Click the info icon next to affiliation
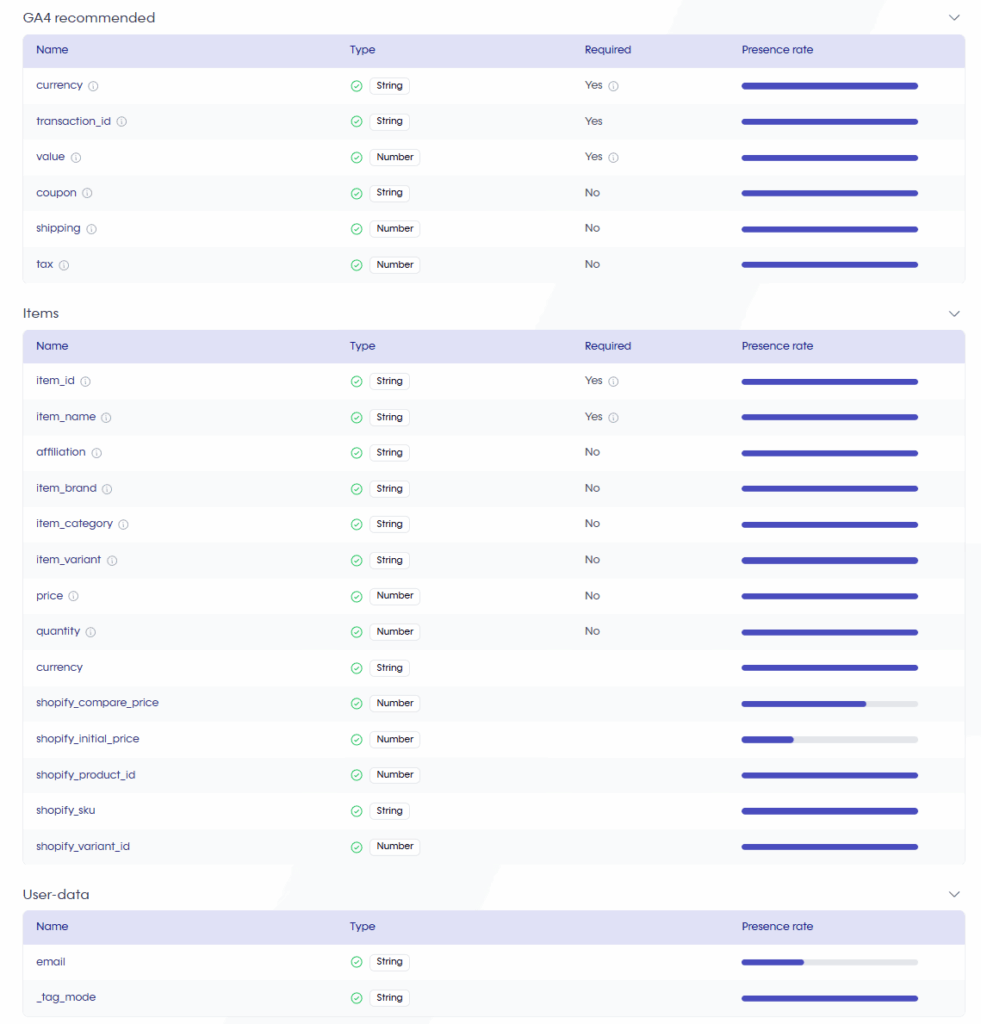Screen dimensions: 981x1024 97,453
